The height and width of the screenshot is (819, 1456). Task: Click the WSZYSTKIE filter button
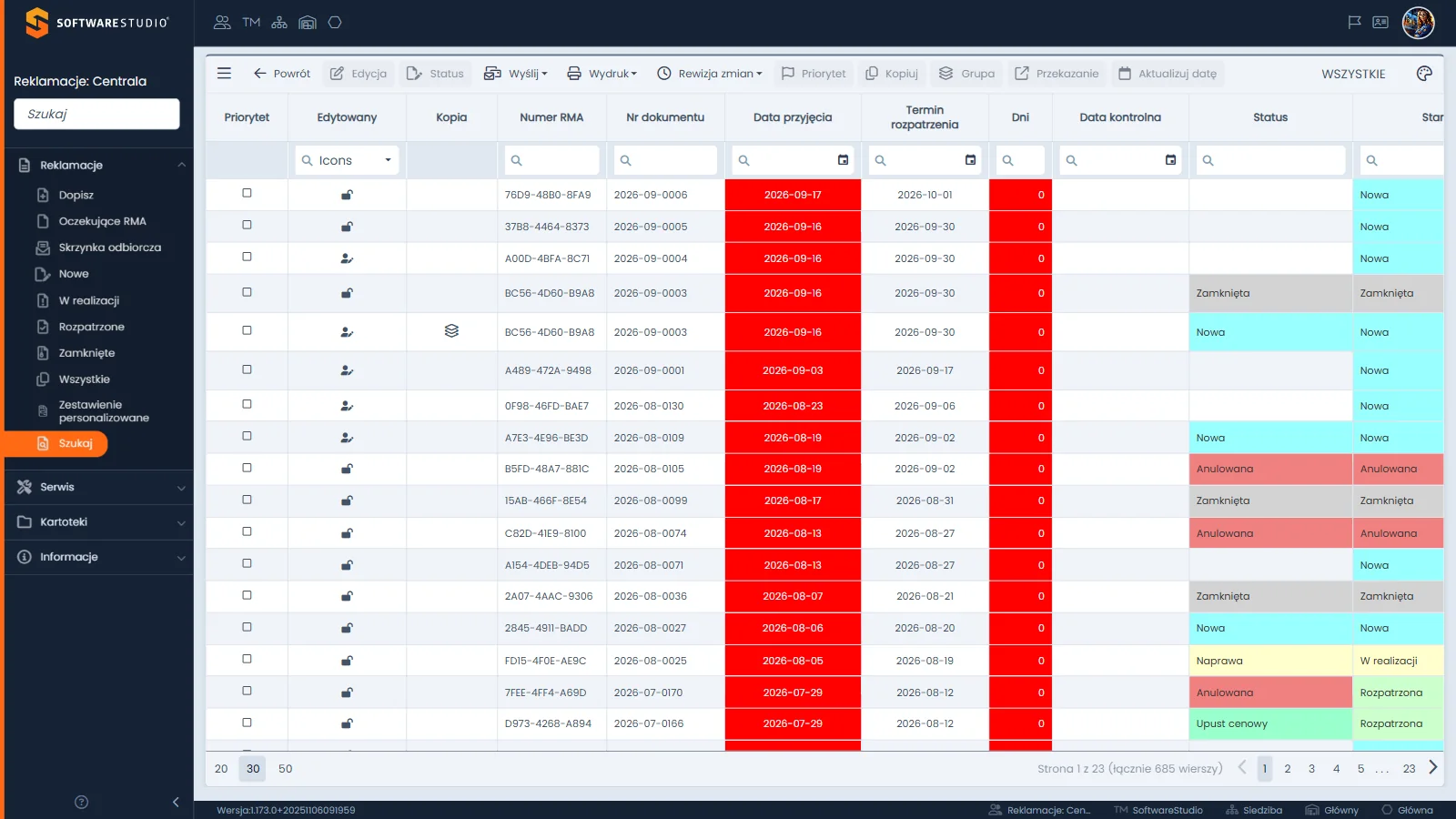tap(1353, 74)
